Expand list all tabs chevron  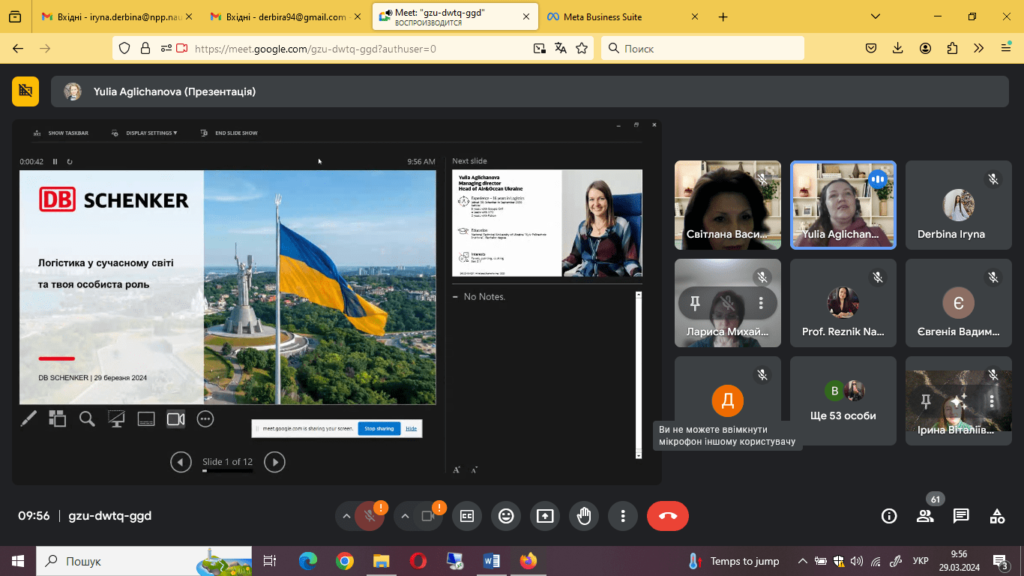pyautogui.click(x=876, y=17)
